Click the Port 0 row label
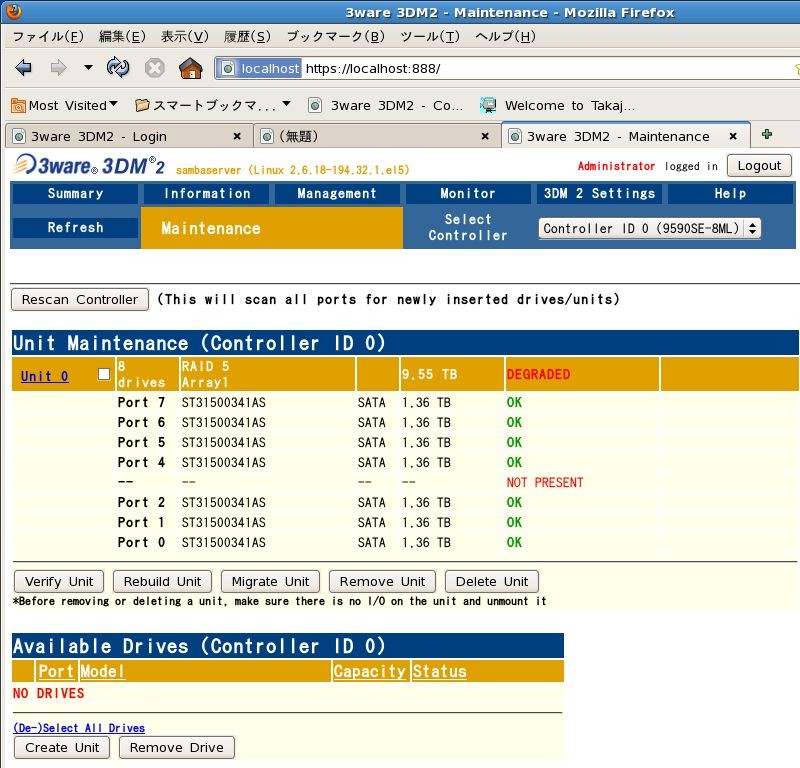800x768 pixels. (x=141, y=542)
